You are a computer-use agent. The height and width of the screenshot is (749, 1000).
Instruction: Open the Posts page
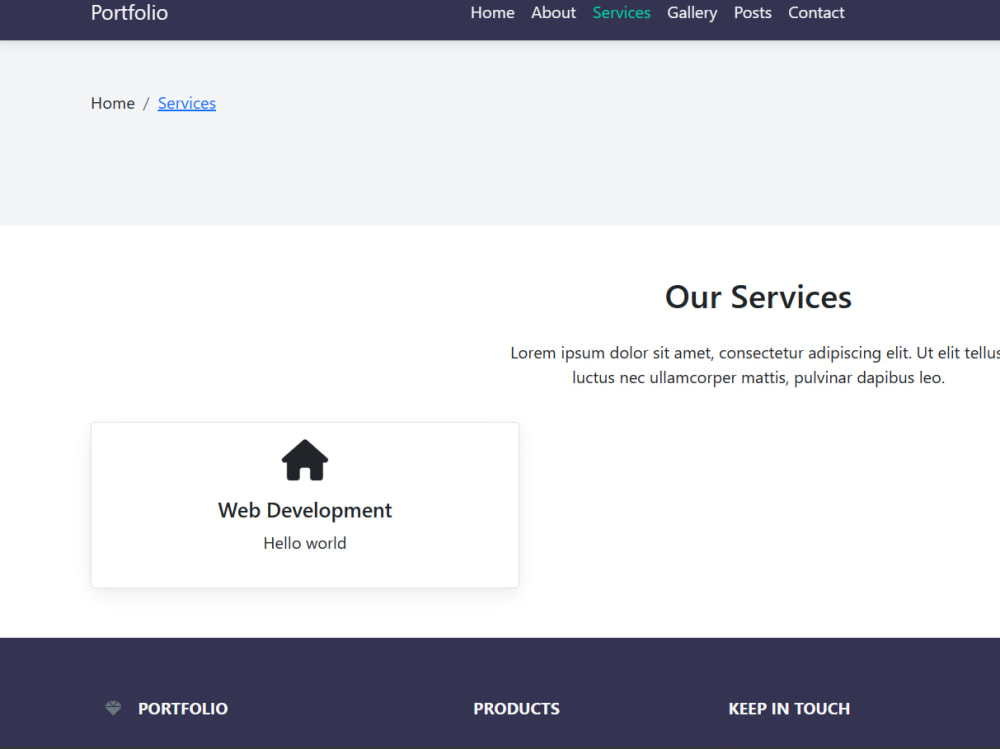[752, 13]
